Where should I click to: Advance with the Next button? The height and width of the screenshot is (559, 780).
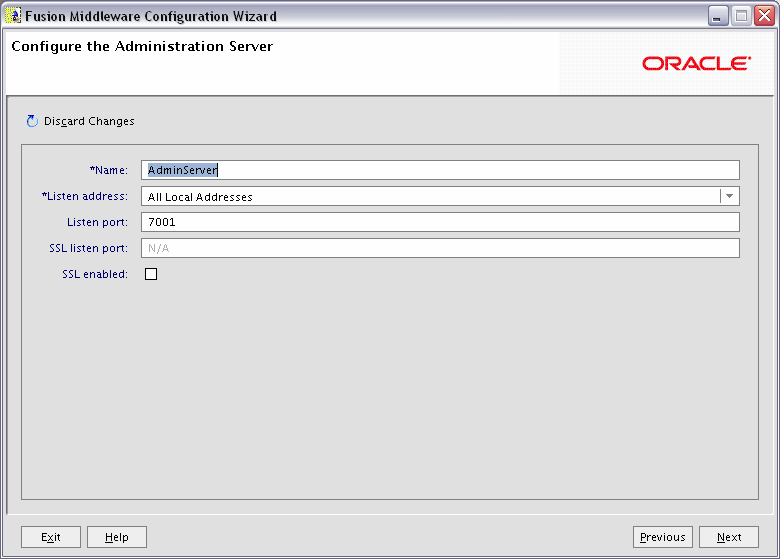coord(729,537)
